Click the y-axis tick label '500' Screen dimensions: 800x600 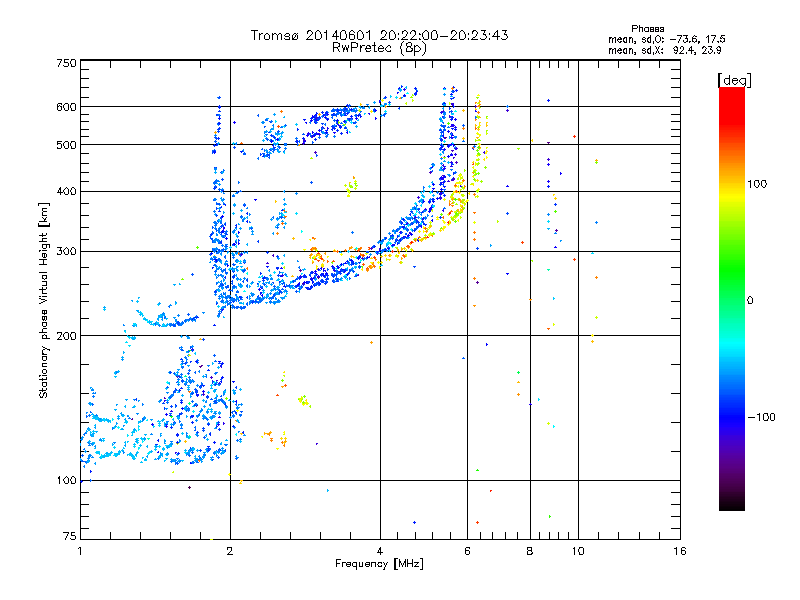(x=66, y=145)
